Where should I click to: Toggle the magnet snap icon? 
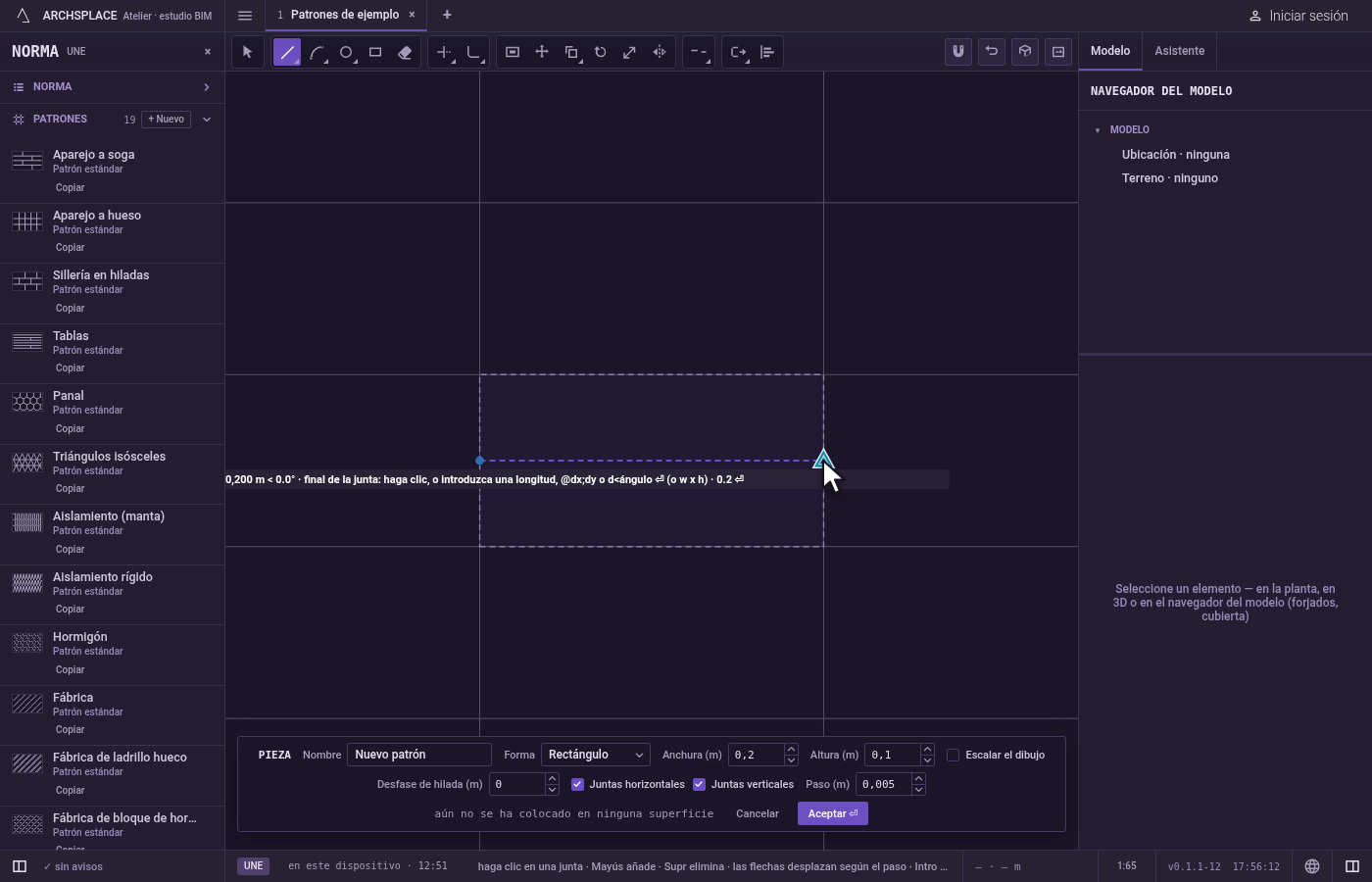pos(958,52)
